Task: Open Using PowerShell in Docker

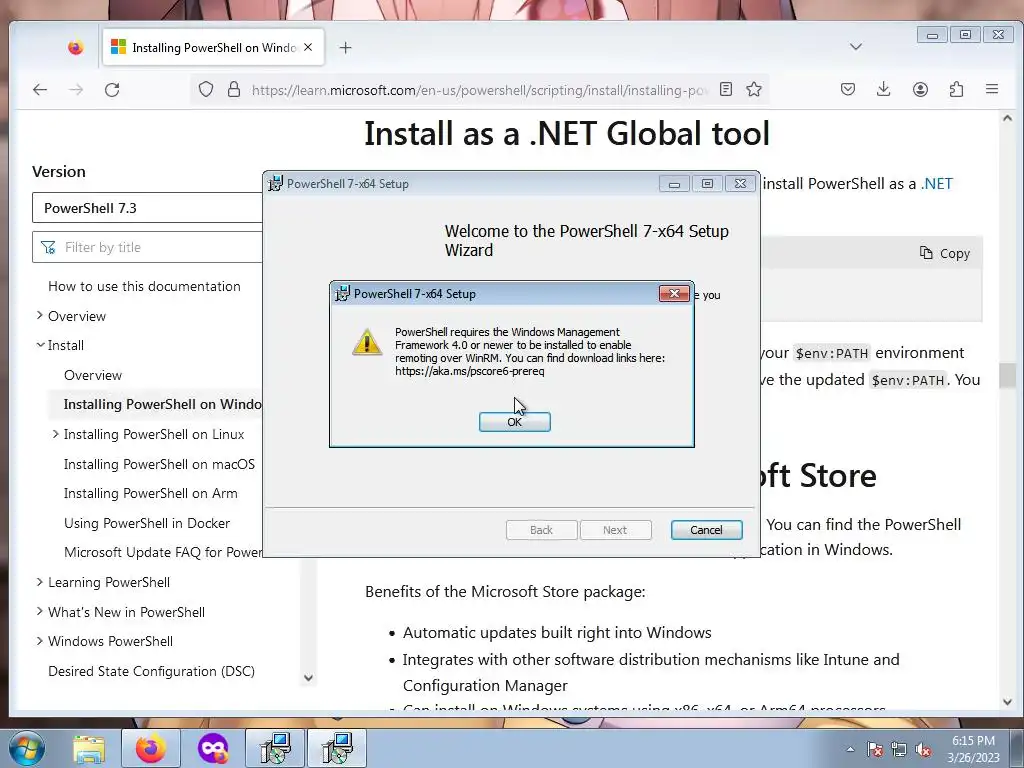Action: point(147,523)
